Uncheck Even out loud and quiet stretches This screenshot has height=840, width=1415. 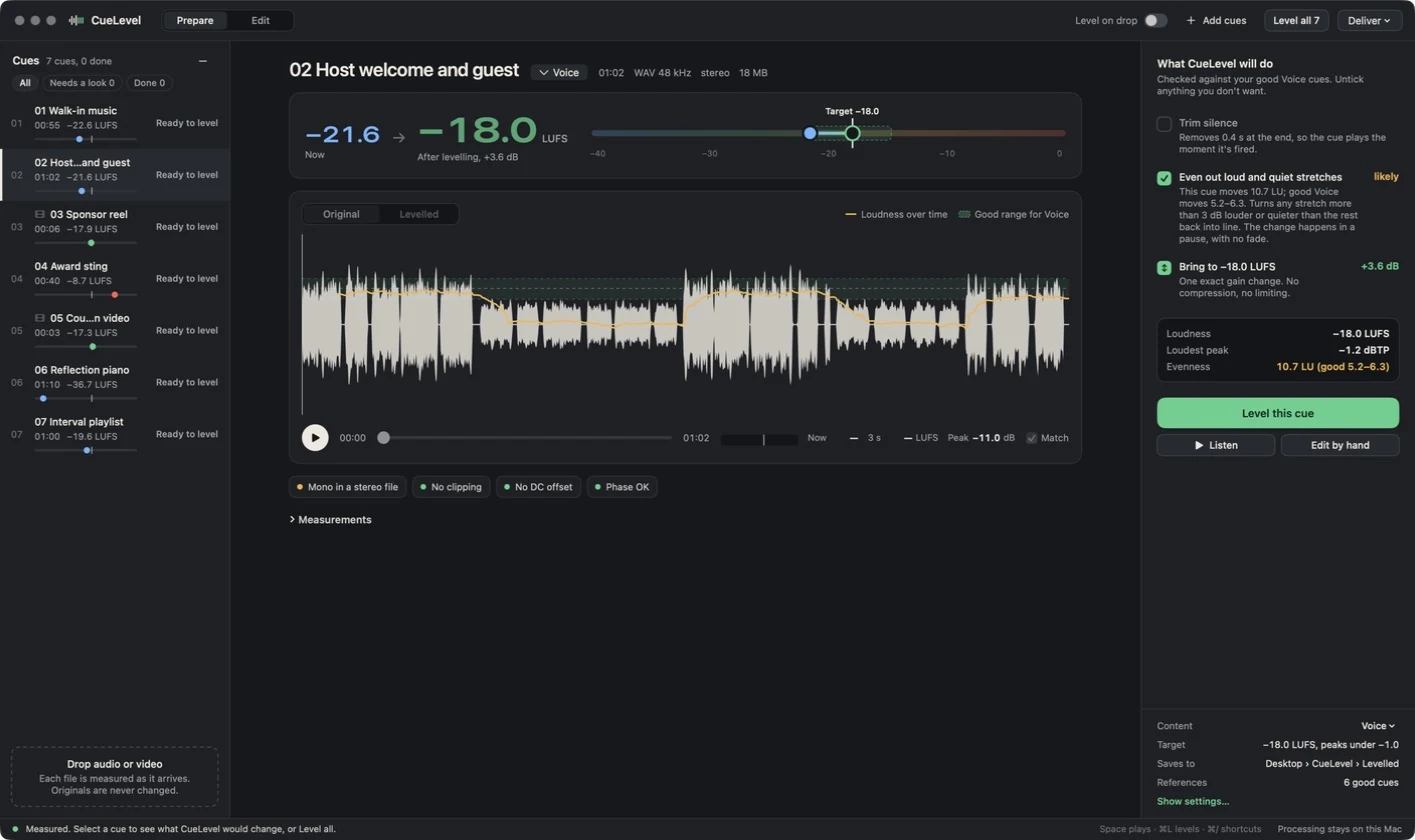(1164, 178)
